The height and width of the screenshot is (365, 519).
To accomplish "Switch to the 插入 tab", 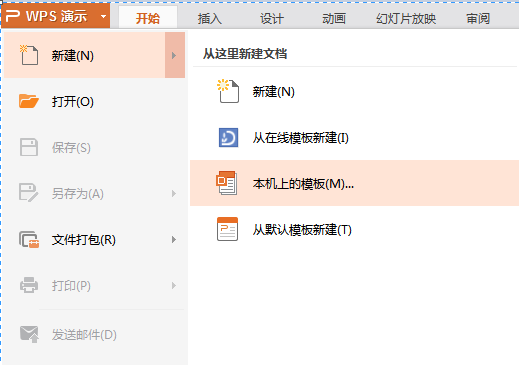I will (210, 18).
